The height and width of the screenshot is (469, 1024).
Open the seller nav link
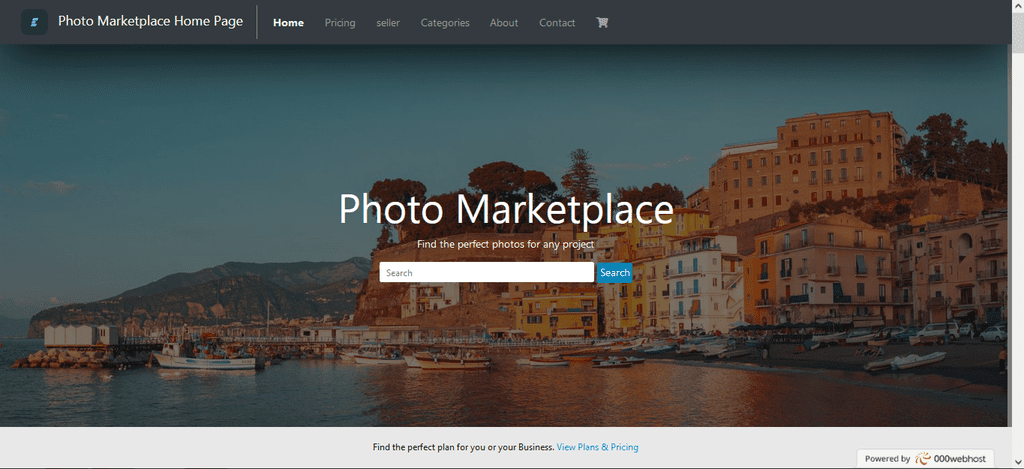(388, 22)
